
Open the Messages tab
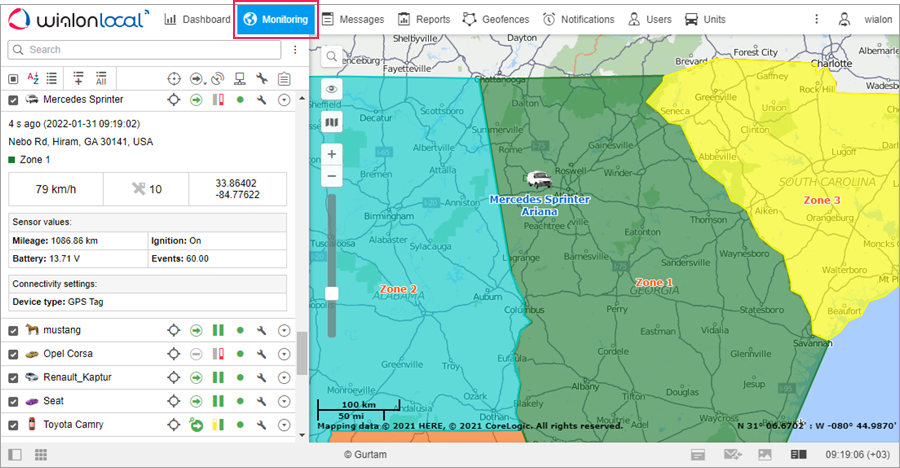(x=353, y=20)
